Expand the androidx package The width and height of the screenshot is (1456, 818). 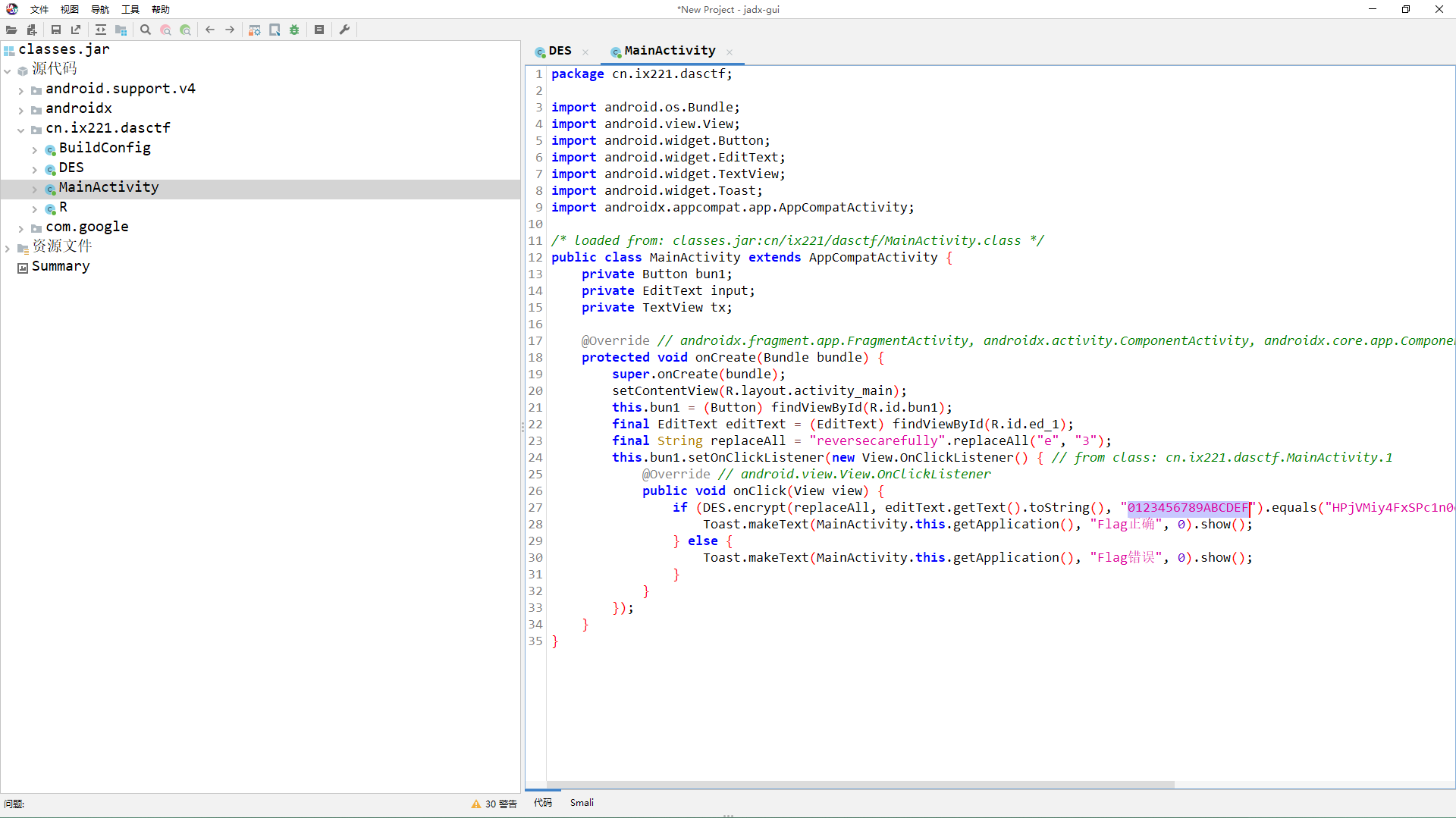coord(21,110)
